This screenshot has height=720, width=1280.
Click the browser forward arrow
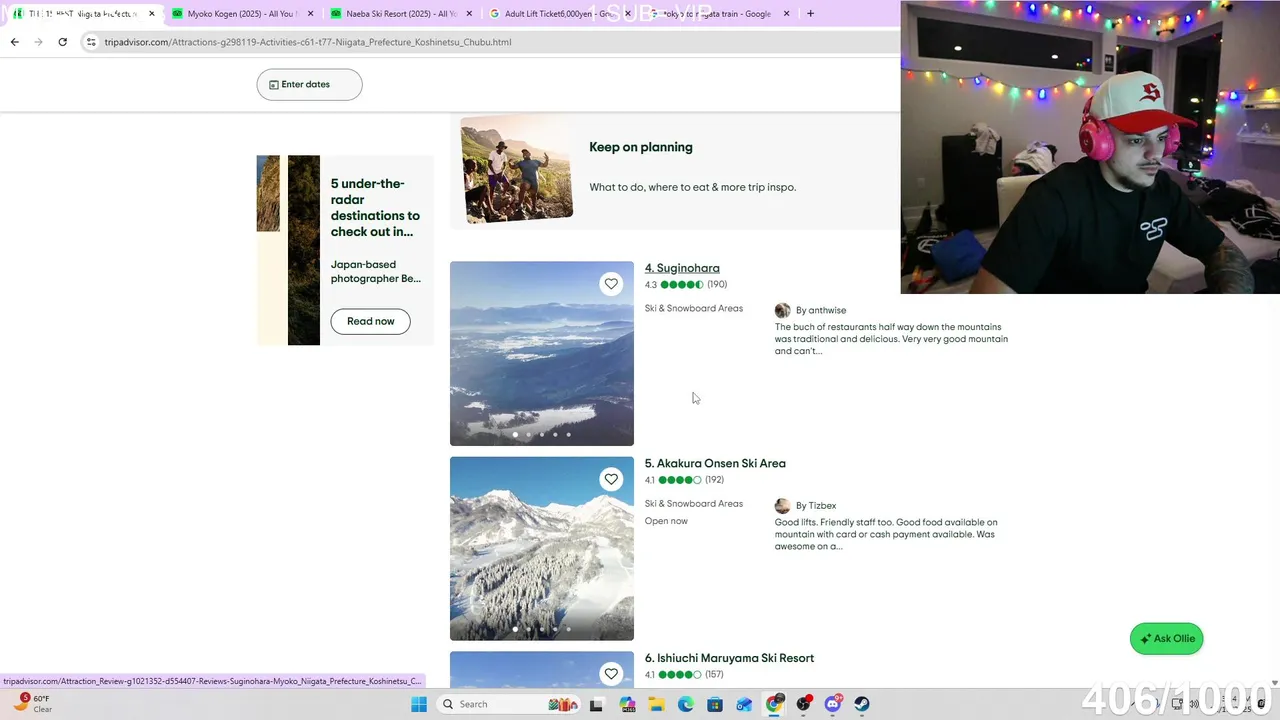tap(38, 42)
